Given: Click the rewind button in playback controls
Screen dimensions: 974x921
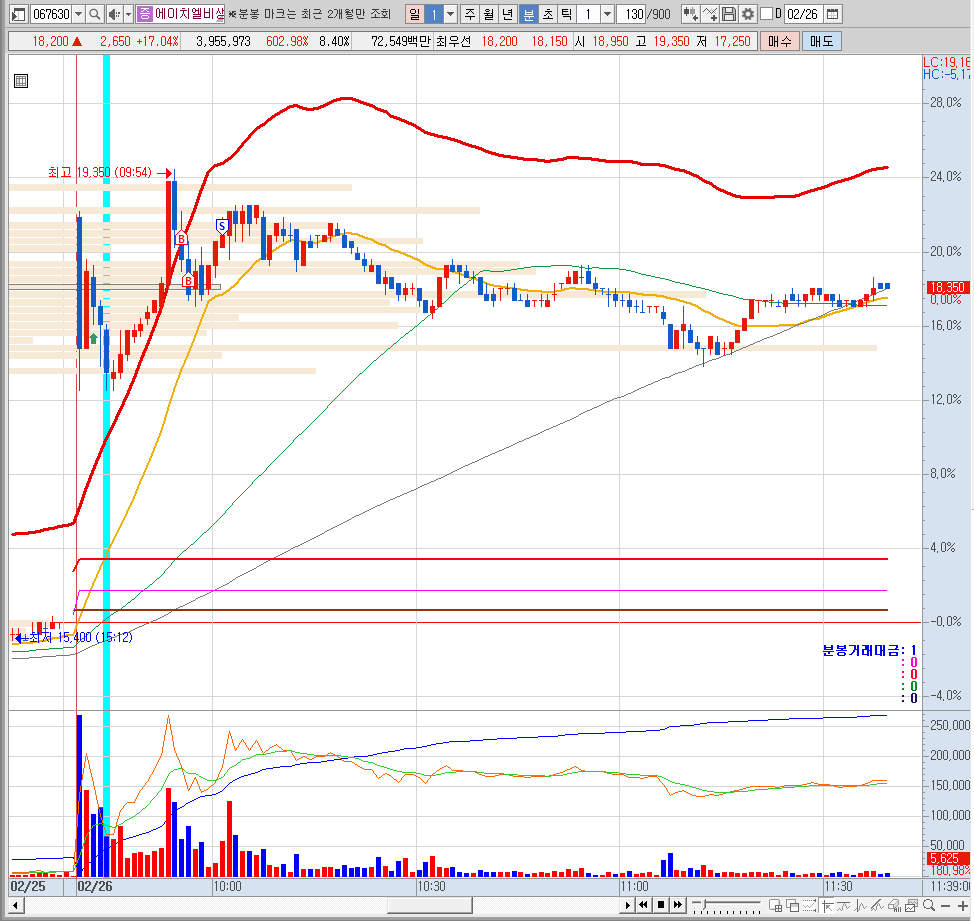Looking at the screenshot, I should (644, 905).
